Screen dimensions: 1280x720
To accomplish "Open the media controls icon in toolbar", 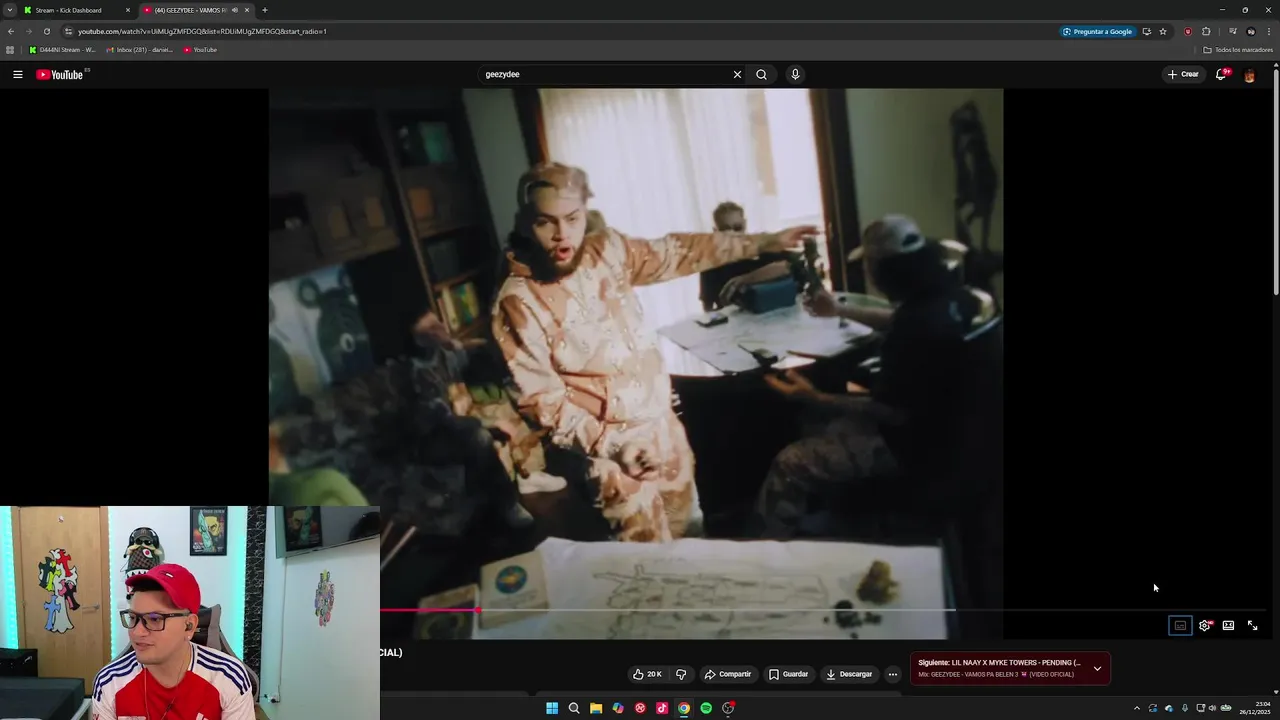I will coord(1233,31).
